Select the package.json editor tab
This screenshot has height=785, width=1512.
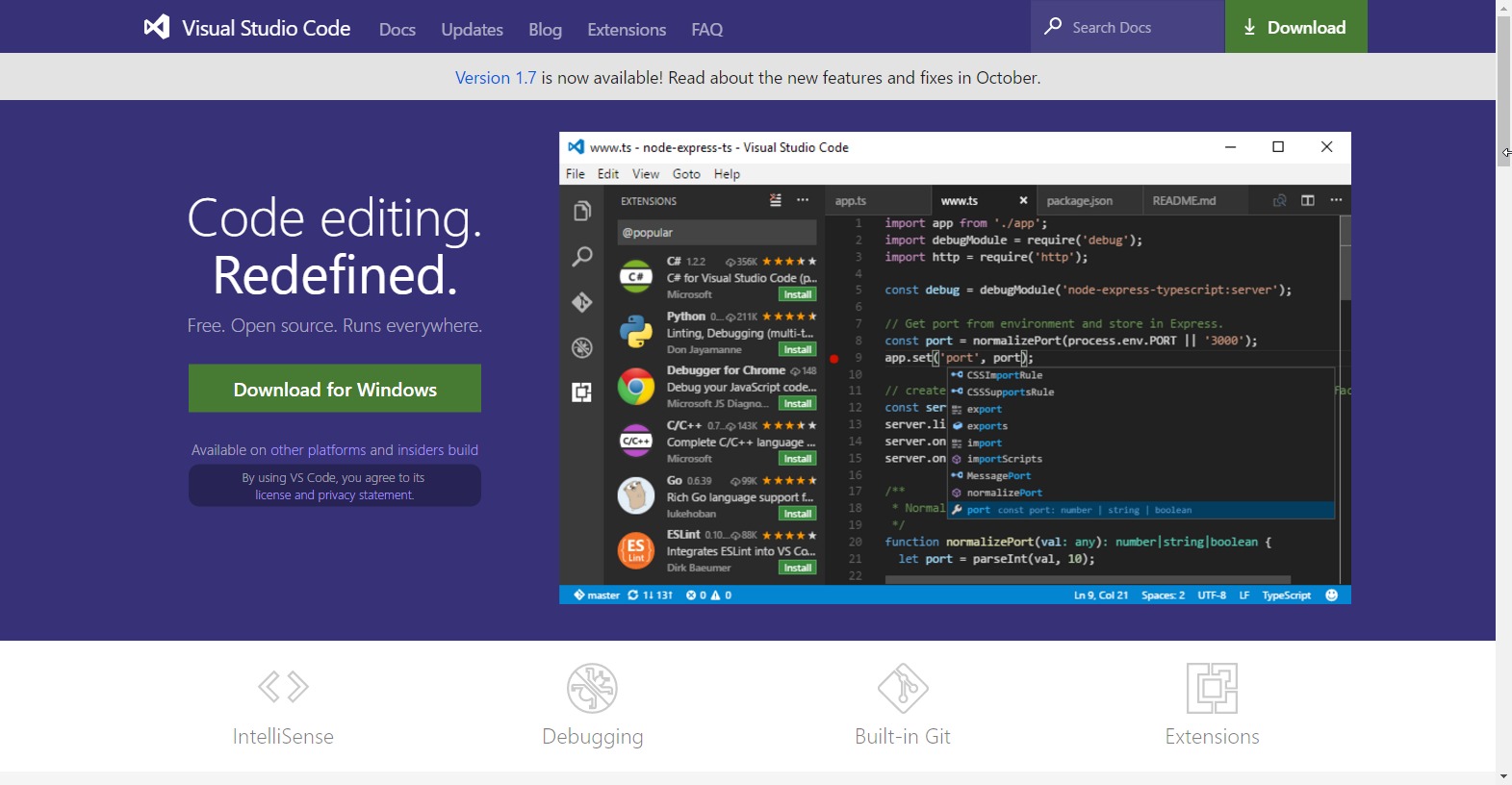coord(1089,201)
